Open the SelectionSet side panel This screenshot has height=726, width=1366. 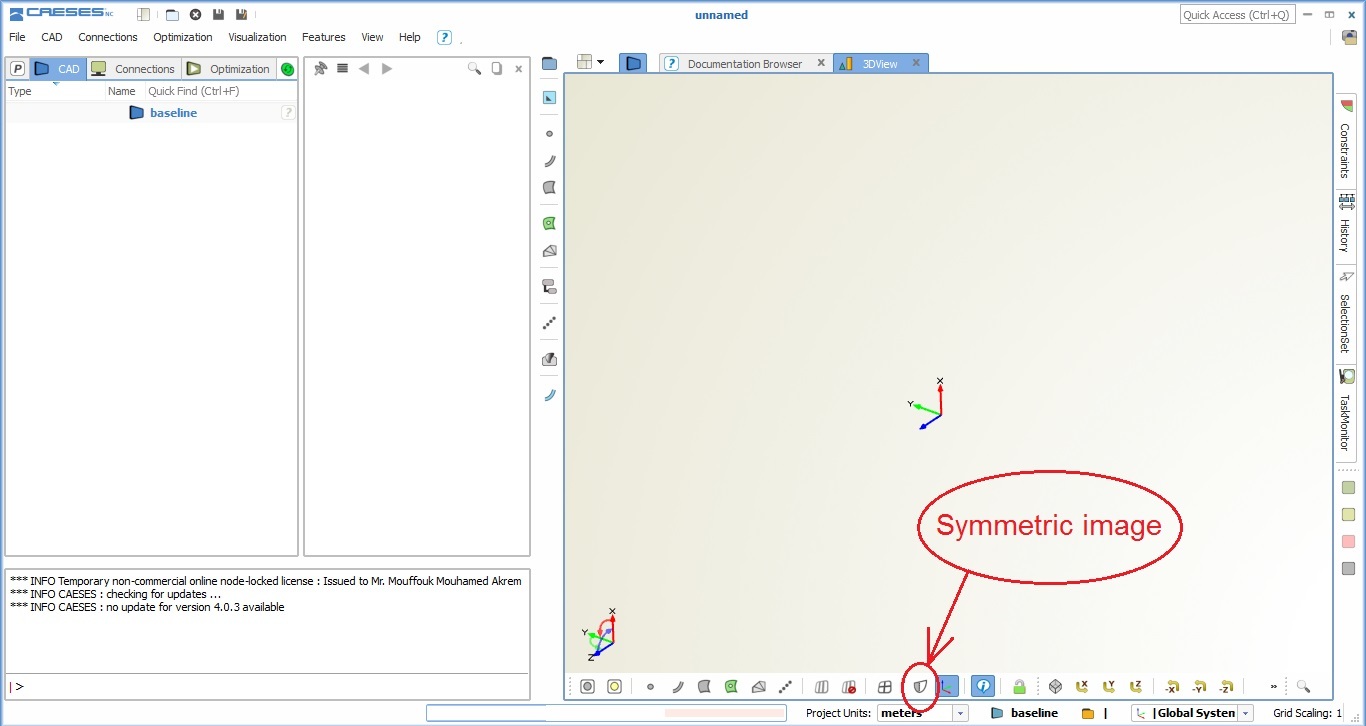1345,312
